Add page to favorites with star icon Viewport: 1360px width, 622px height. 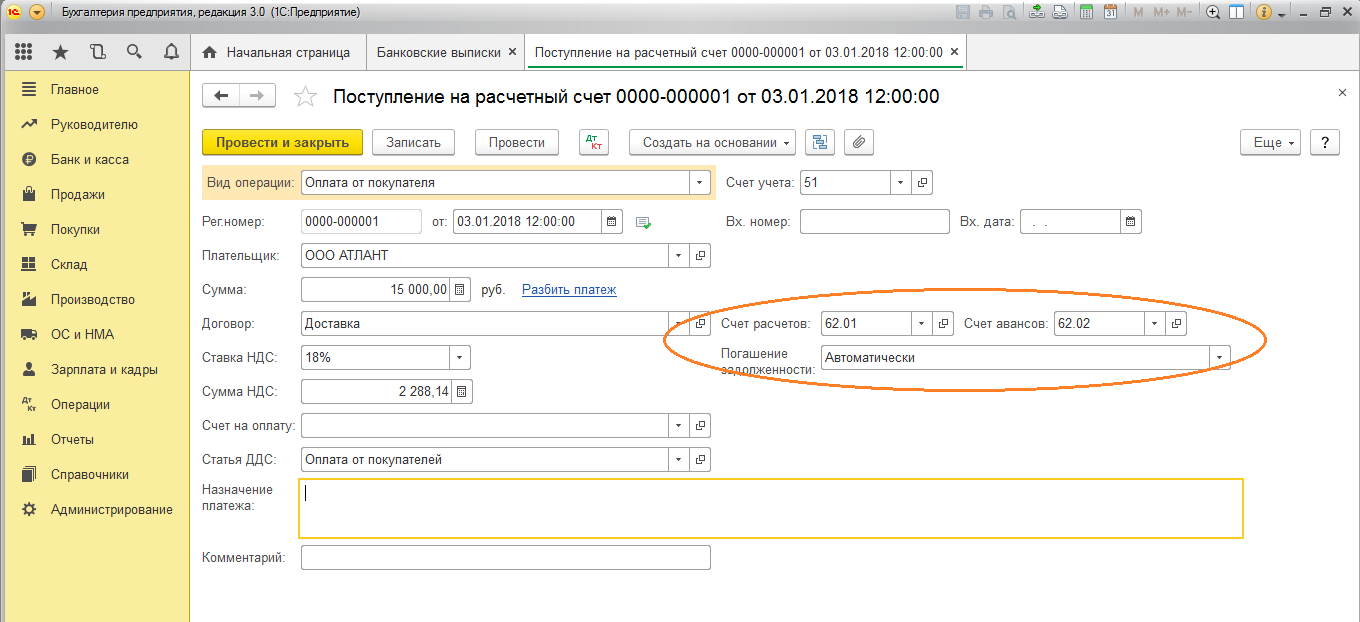(306, 97)
